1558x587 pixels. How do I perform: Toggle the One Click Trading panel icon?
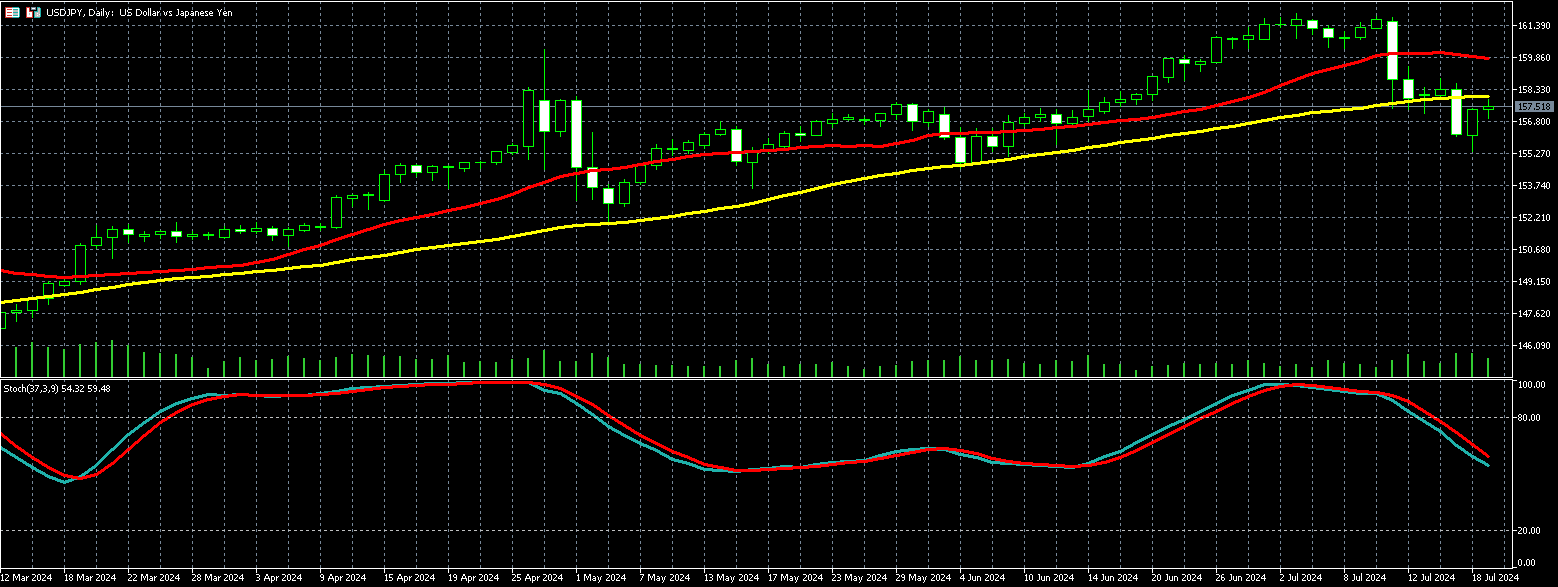point(12,12)
